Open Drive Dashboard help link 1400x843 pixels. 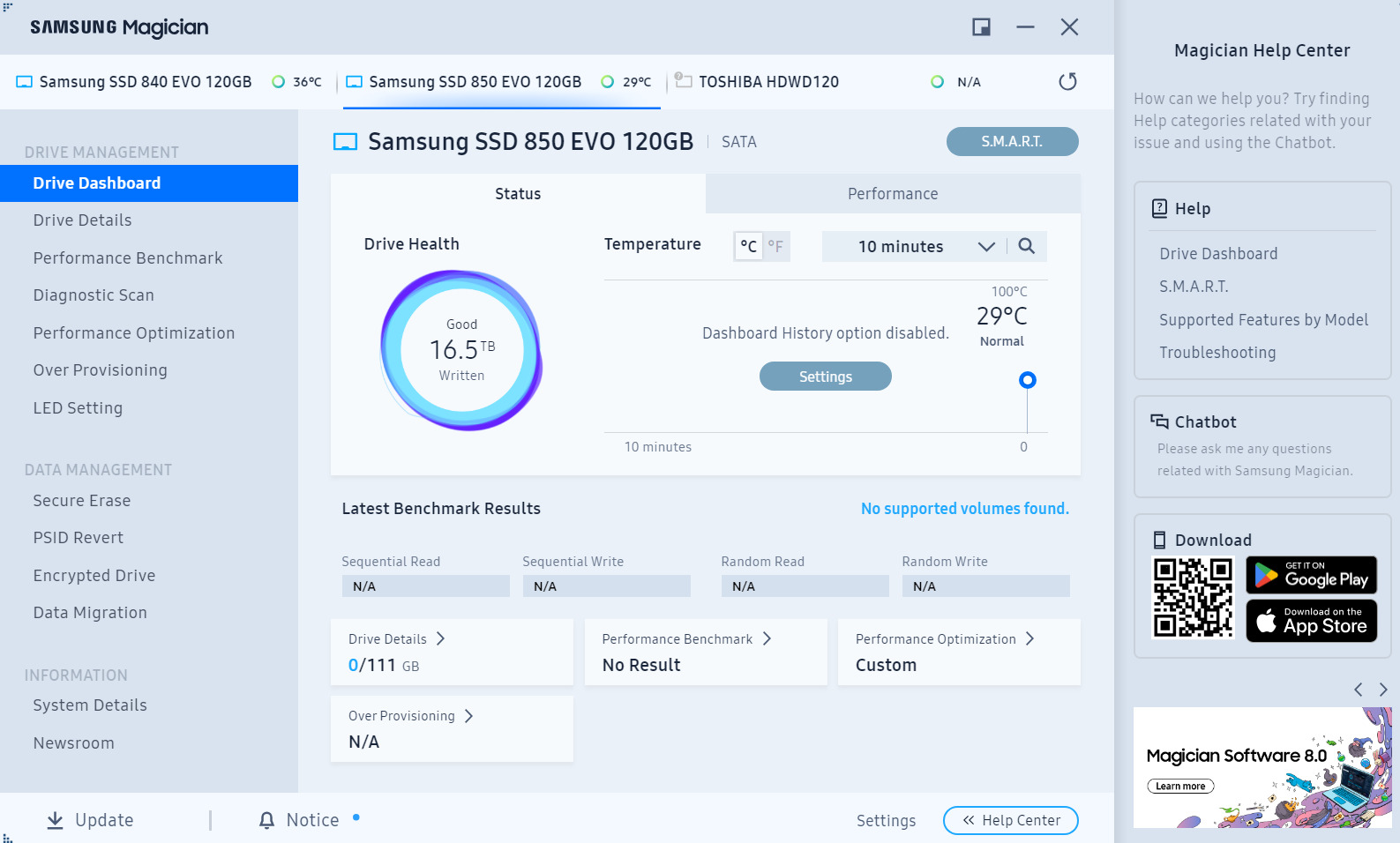point(1218,254)
